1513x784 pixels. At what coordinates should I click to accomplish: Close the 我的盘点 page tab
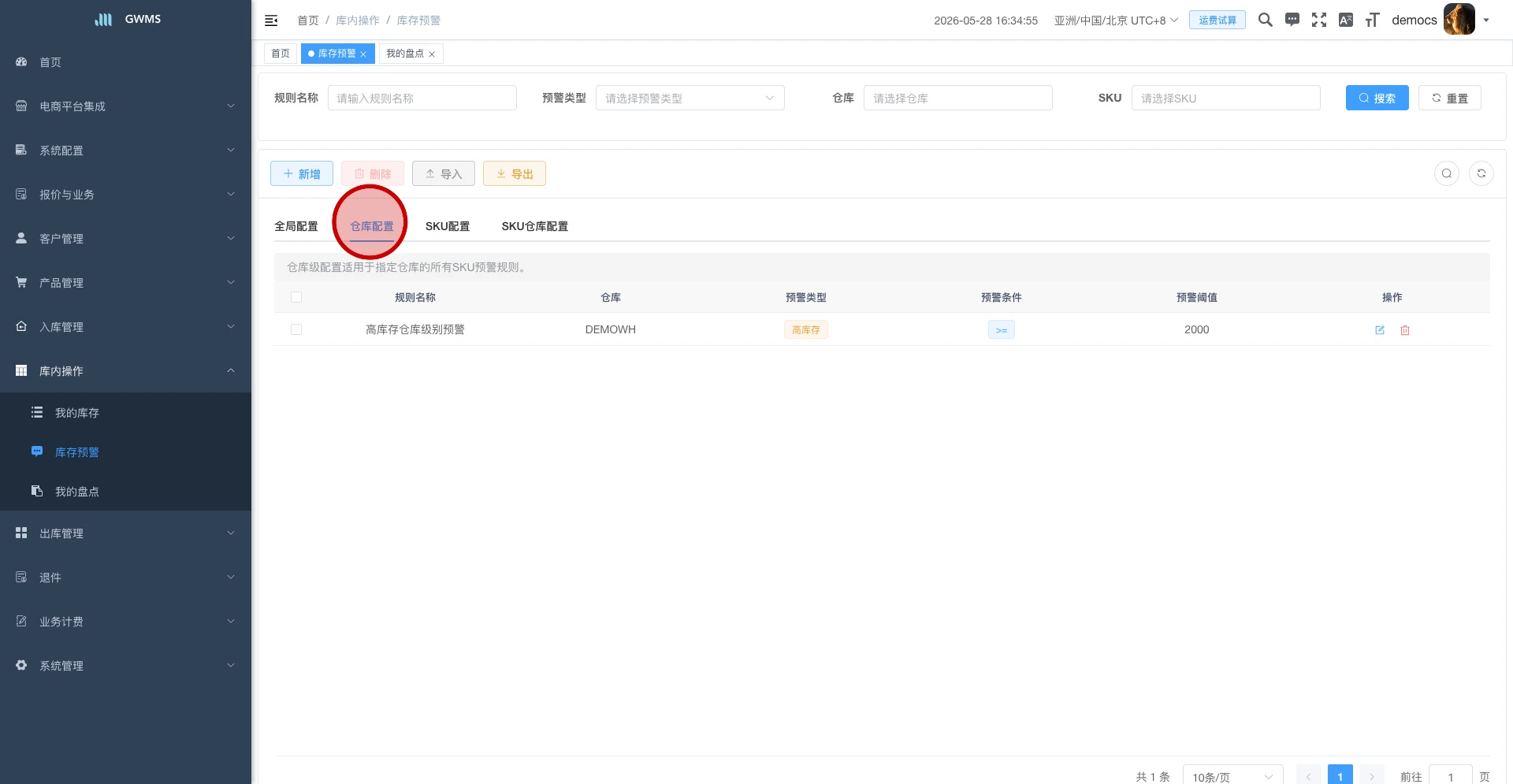[432, 54]
